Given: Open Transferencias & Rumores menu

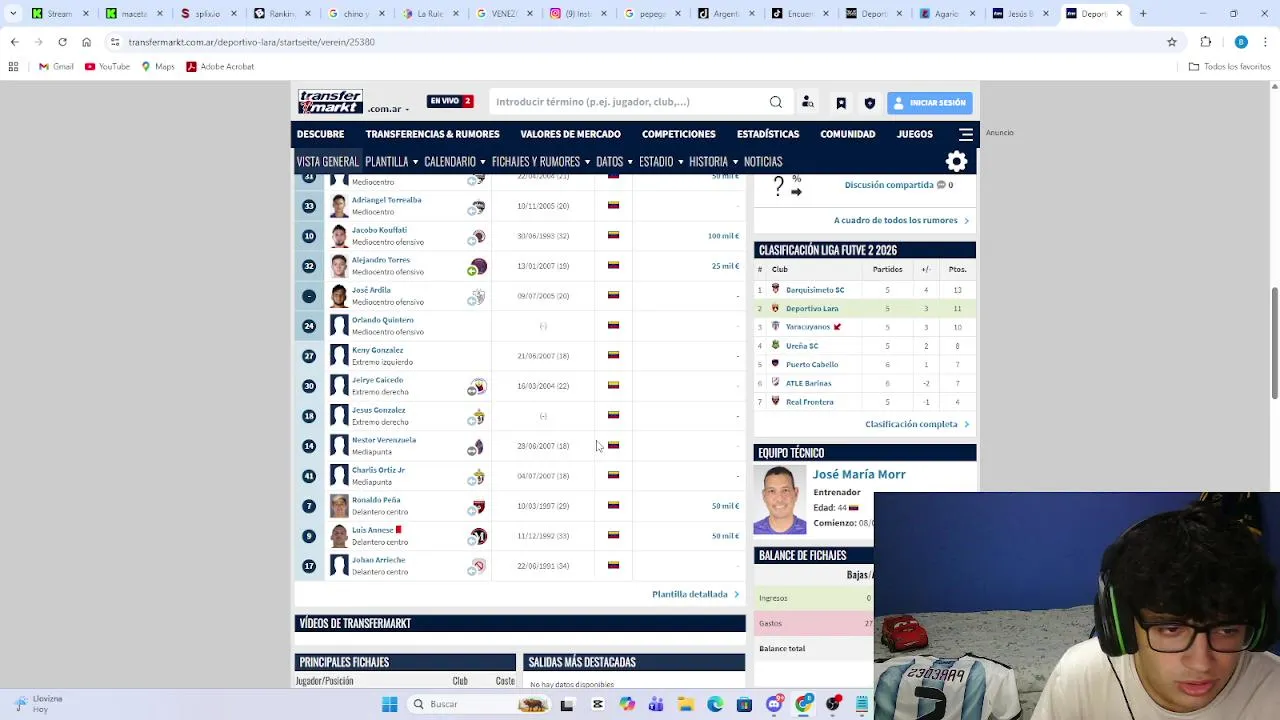Looking at the screenshot, I should tap(432, 134).
